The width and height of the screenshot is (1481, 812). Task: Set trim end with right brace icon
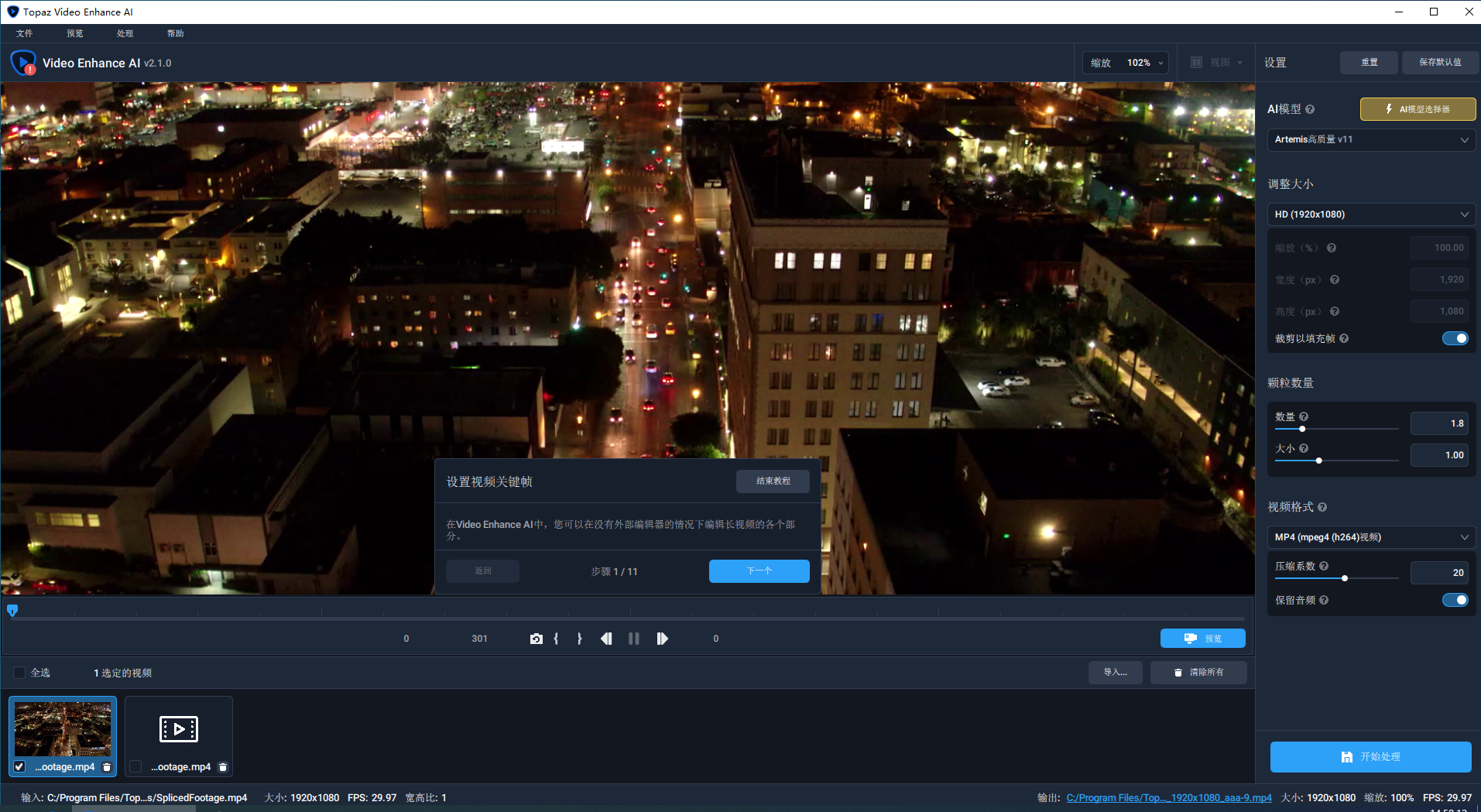(x=579, y=639)
